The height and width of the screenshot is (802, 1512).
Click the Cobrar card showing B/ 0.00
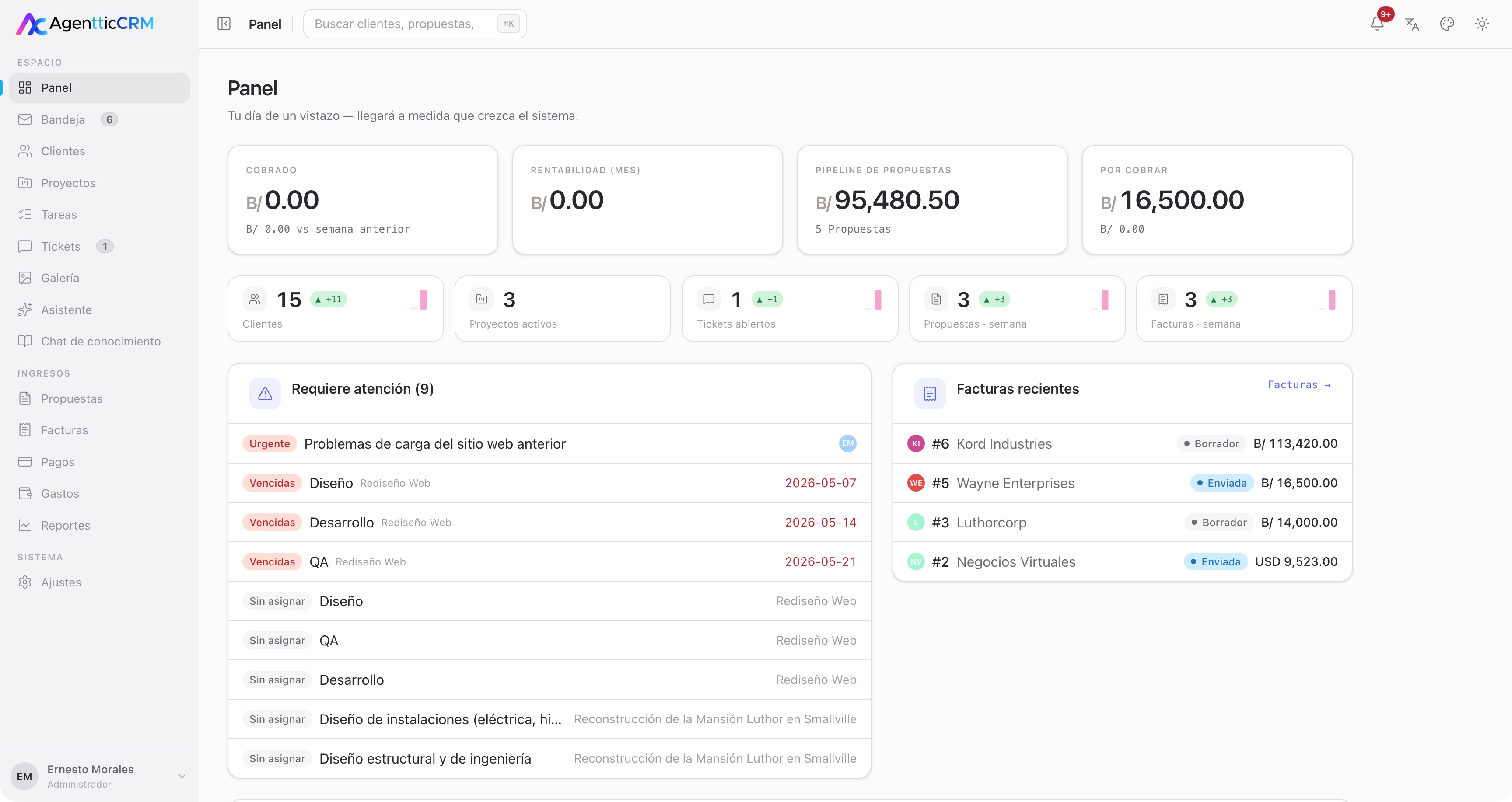tap(363, 199)
